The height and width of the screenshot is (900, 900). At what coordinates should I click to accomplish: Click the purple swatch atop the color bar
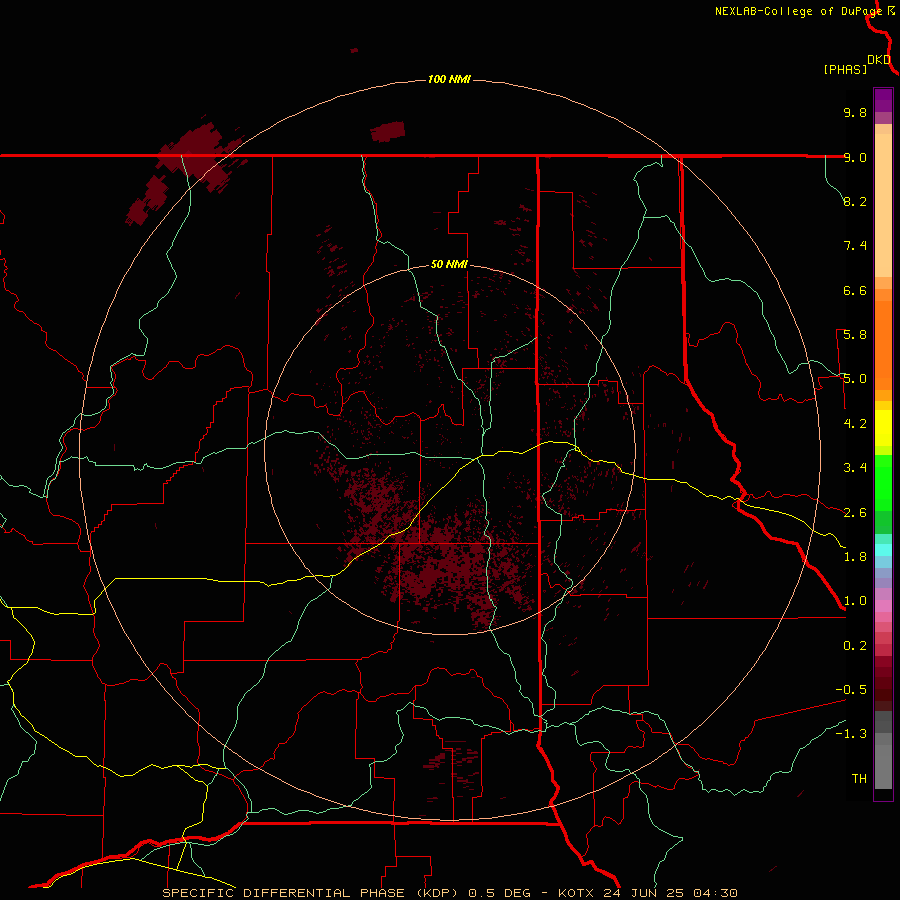883,100
